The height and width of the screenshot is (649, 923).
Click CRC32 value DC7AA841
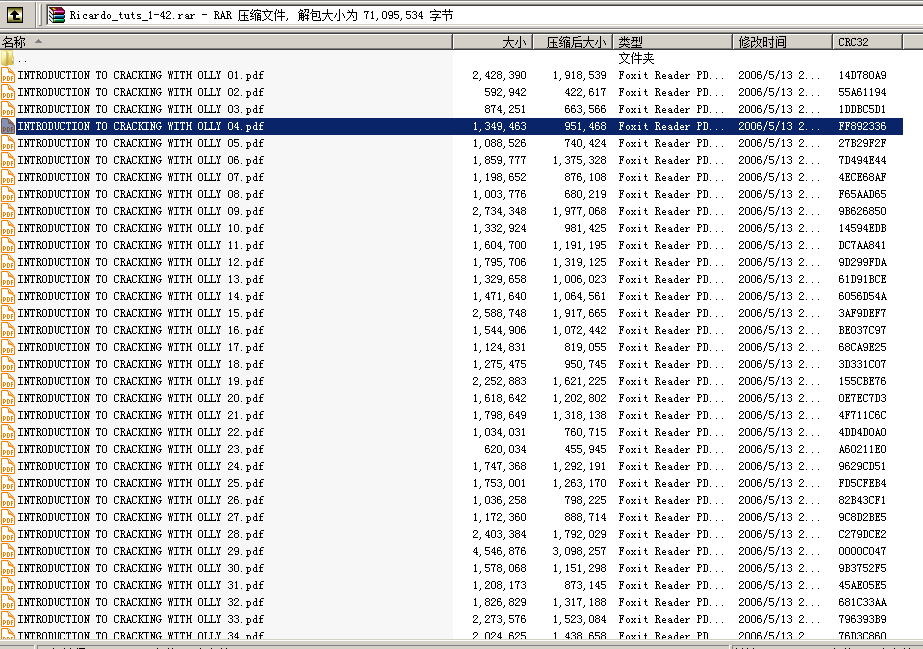[x=862, y=245]
